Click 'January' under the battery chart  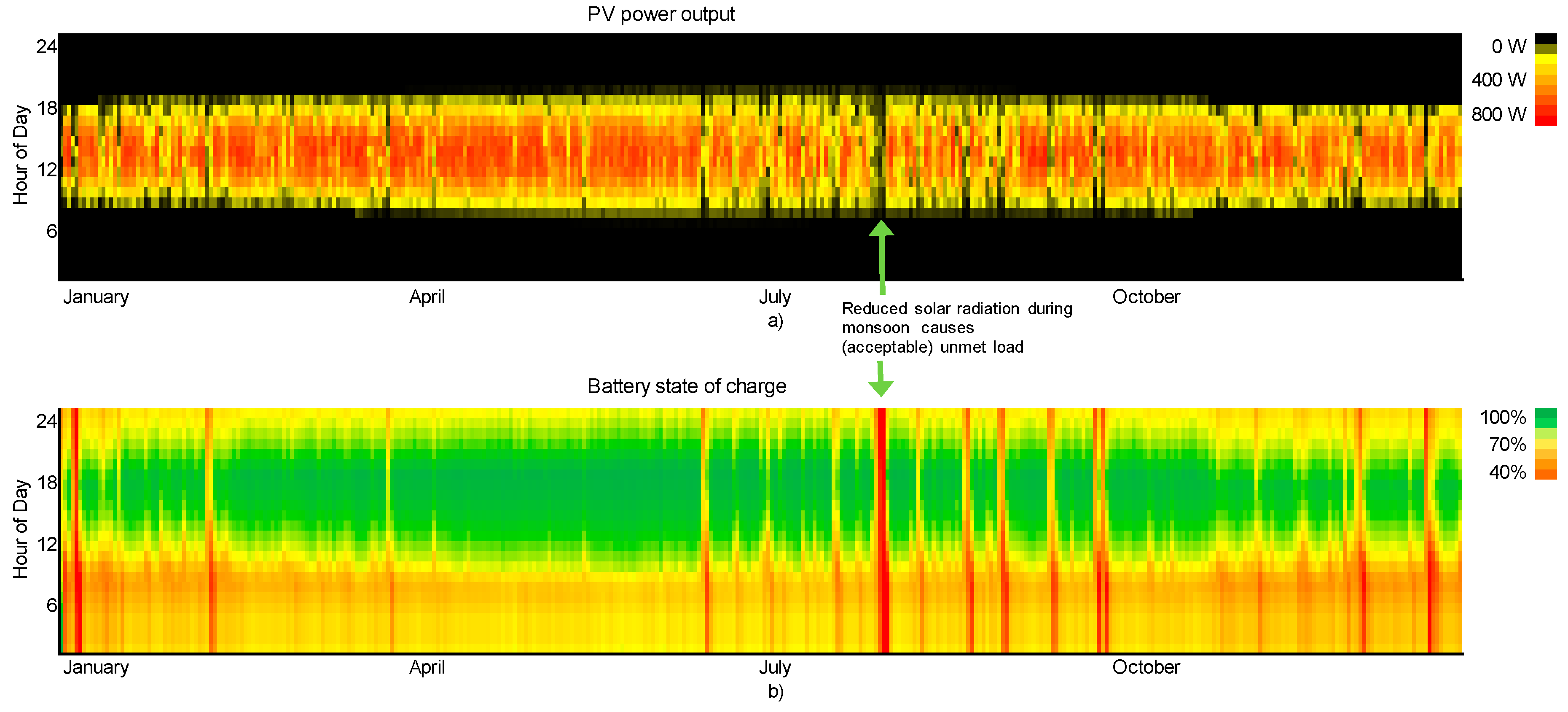[96, 668]
